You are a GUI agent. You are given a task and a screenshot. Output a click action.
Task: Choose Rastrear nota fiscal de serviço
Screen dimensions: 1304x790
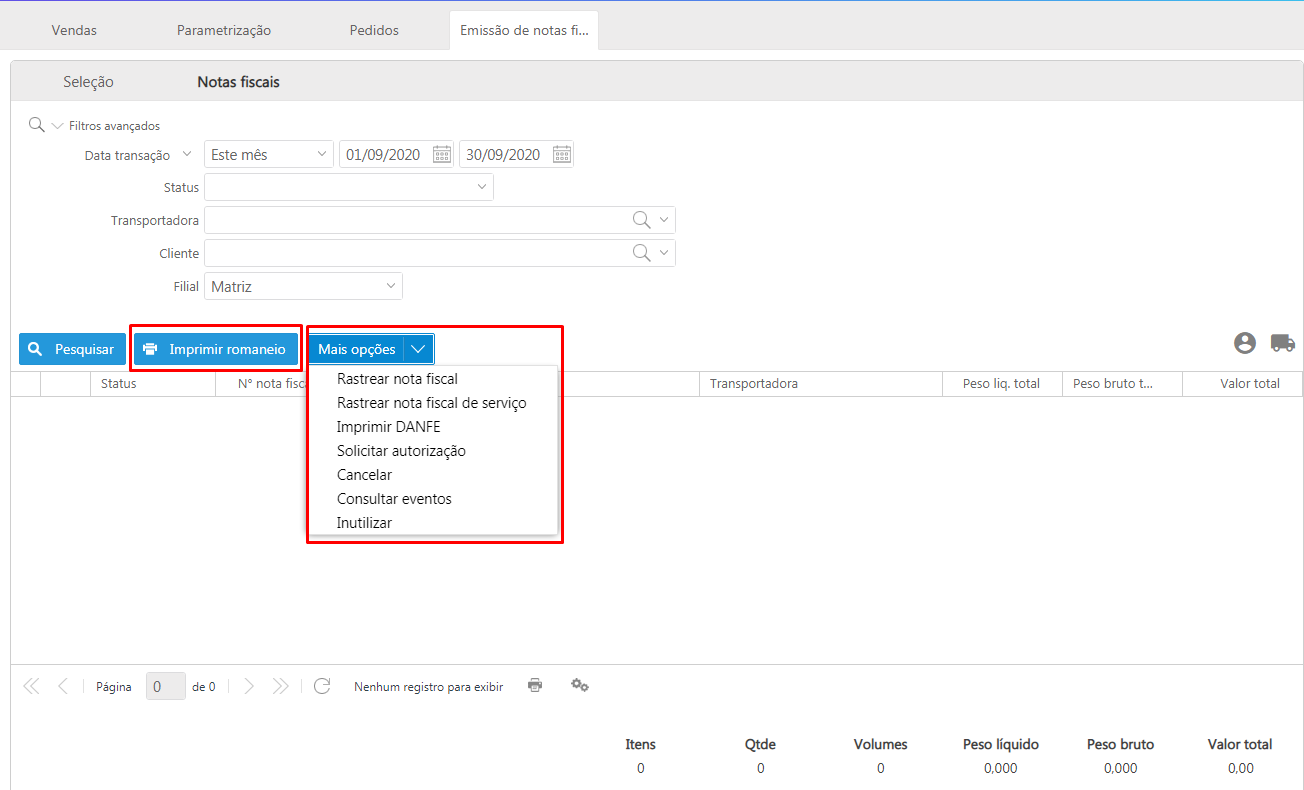click(433, 403)
